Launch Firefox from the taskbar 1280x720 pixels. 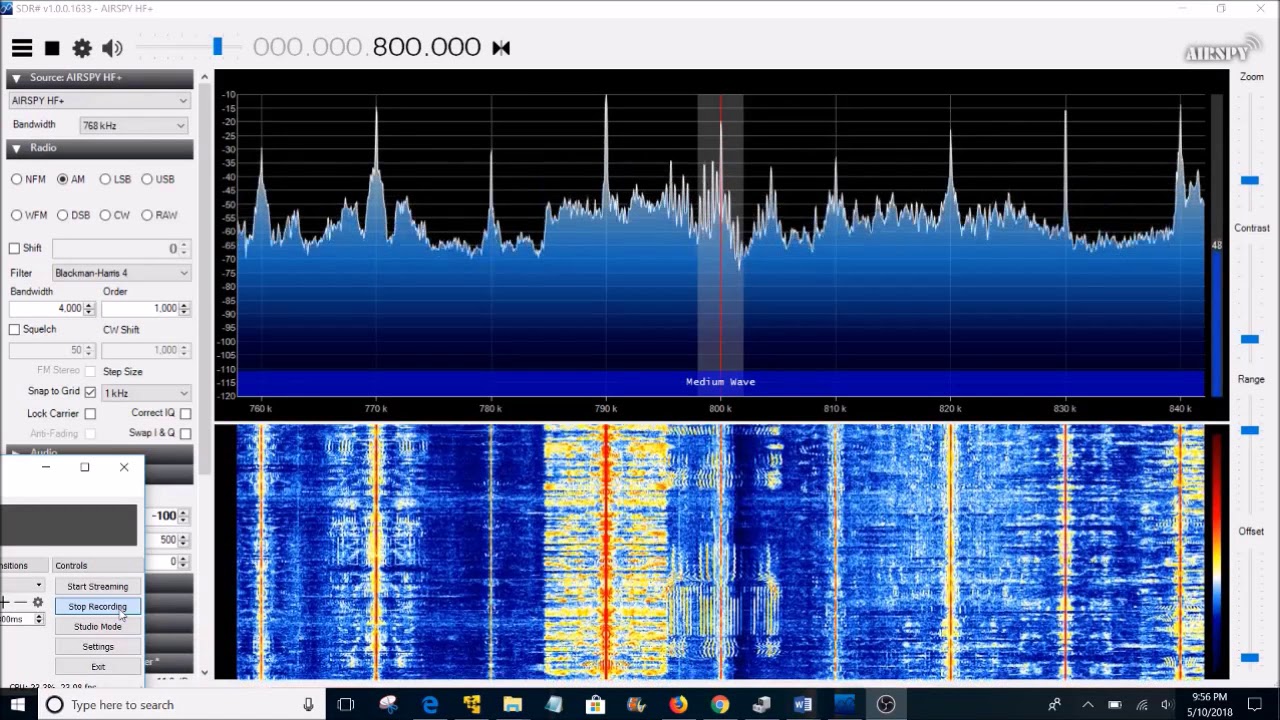(x=678, y=705)
